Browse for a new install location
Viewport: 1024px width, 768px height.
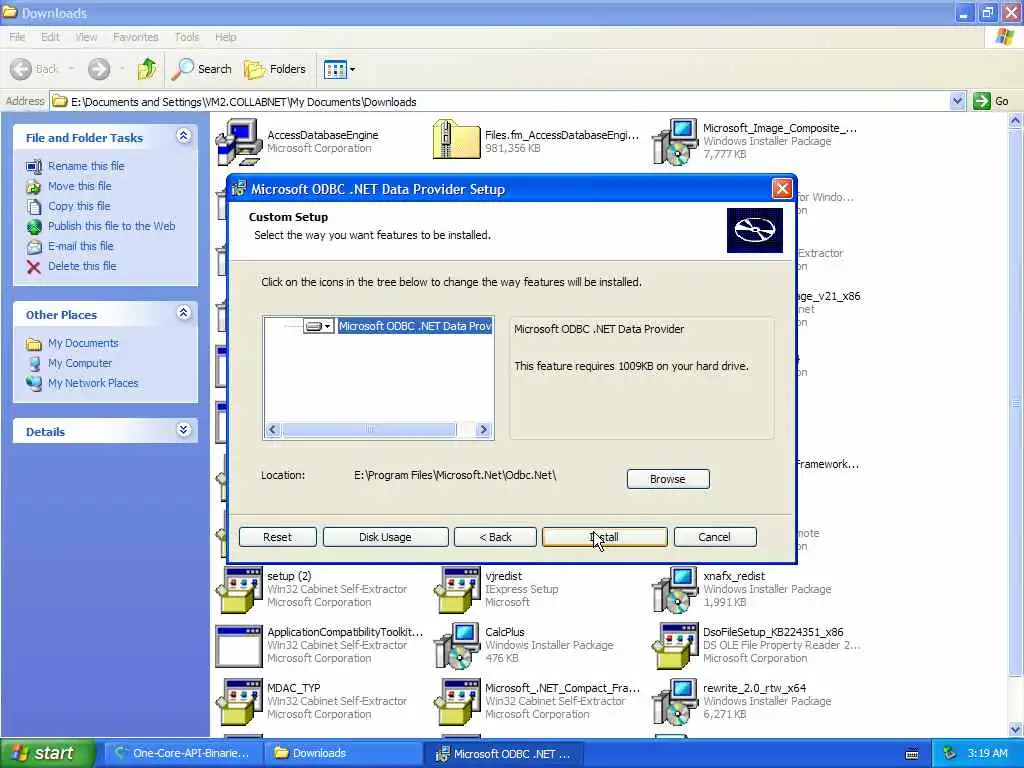coord(668,479)
